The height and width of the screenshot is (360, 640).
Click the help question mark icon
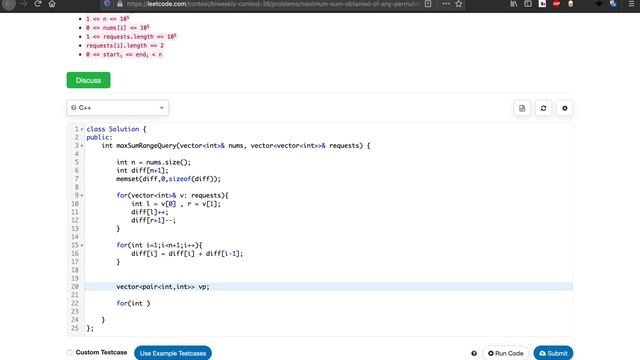[474, 353]
